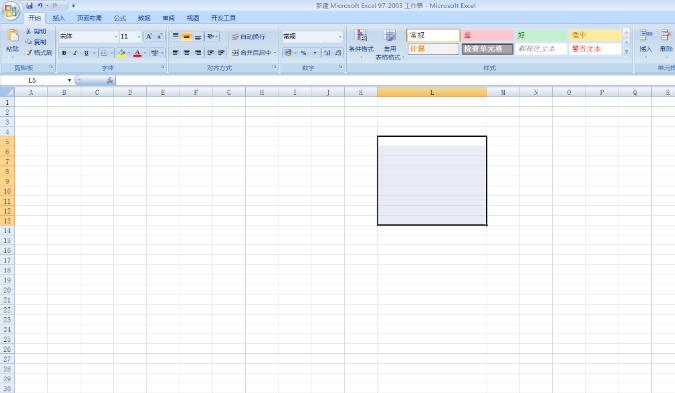Click the Insert cells icon
This screenshot has width=675, height=393.
(x=645, y=41)
